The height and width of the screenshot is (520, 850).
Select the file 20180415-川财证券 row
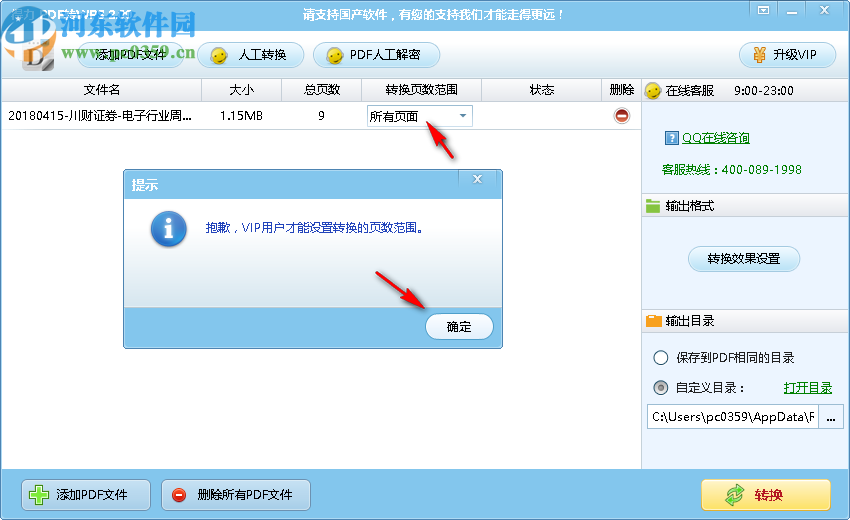[x=321, y=115]
